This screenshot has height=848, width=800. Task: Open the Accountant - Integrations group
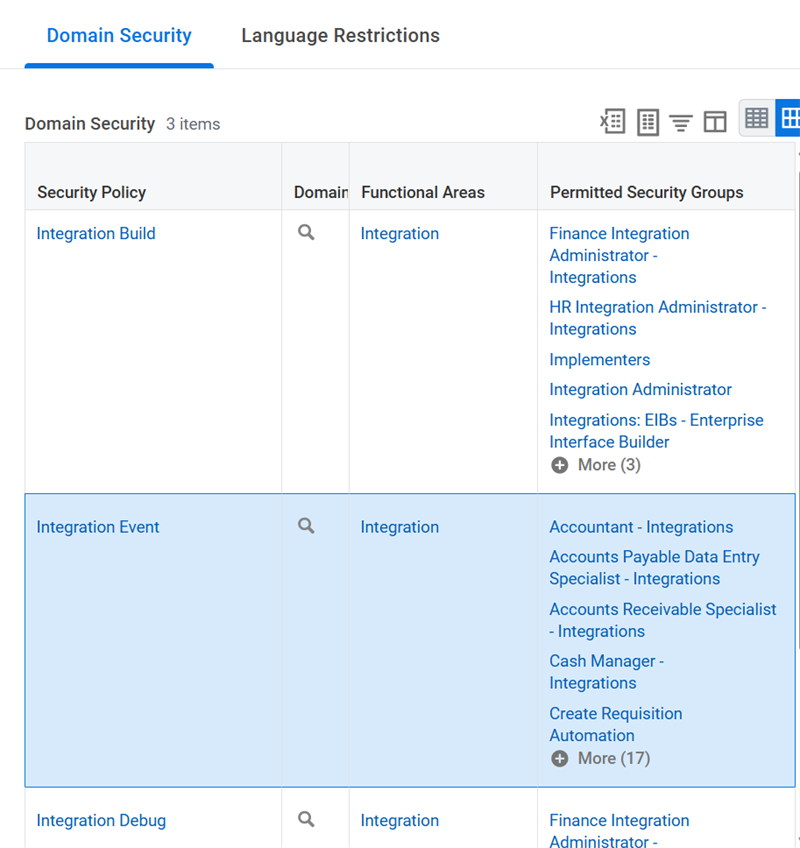click(641, 527)
